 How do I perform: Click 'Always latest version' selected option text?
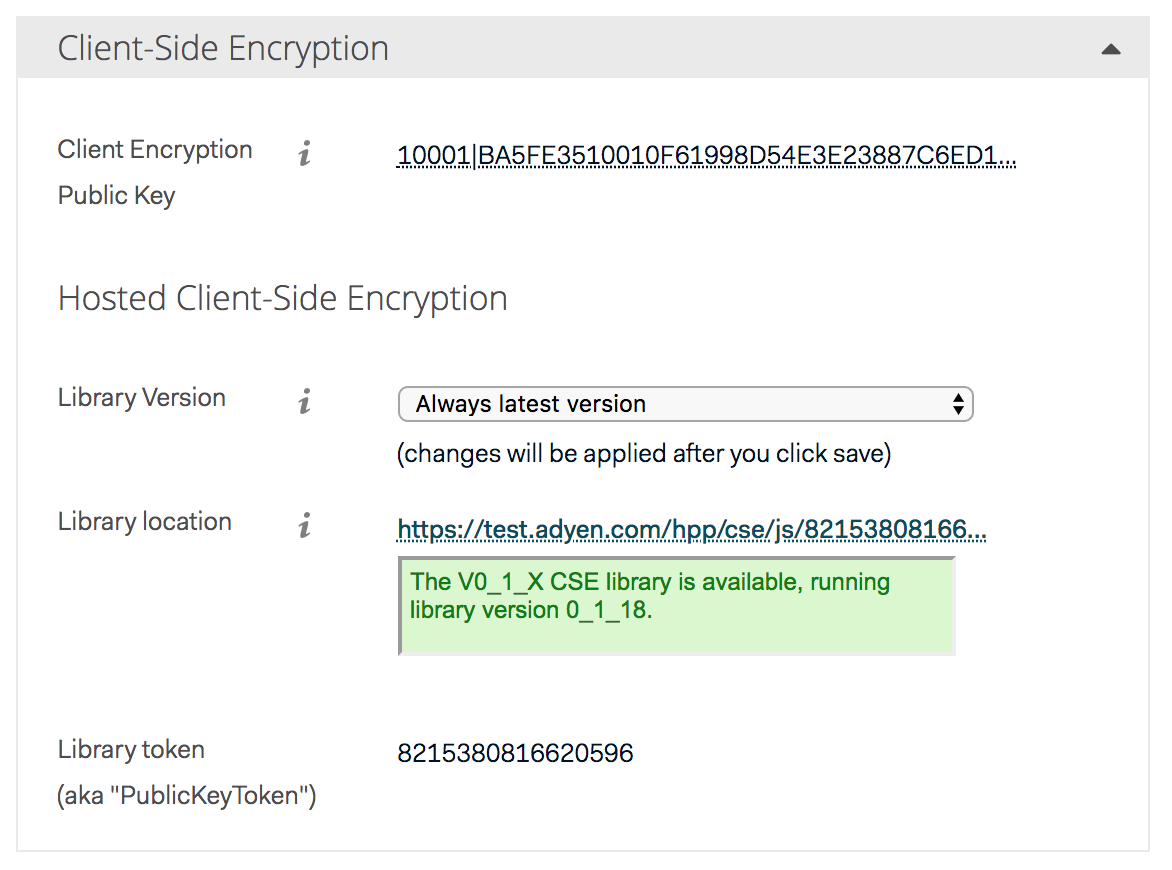tap(531, 404)
